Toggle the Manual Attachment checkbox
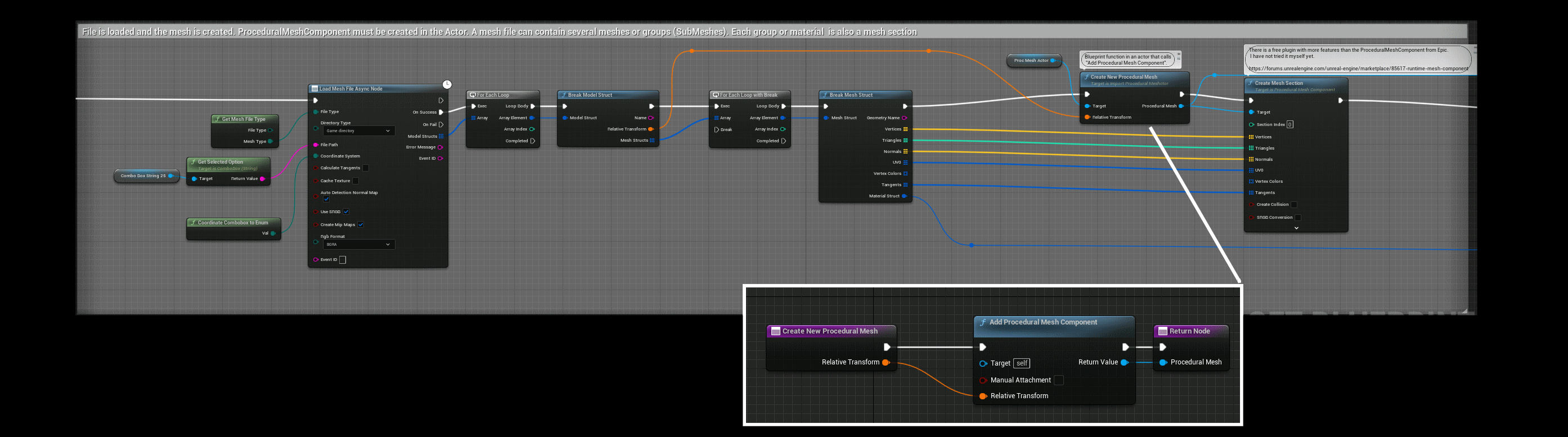Viewport: 1568px width, 437px height. (1058, 380)
